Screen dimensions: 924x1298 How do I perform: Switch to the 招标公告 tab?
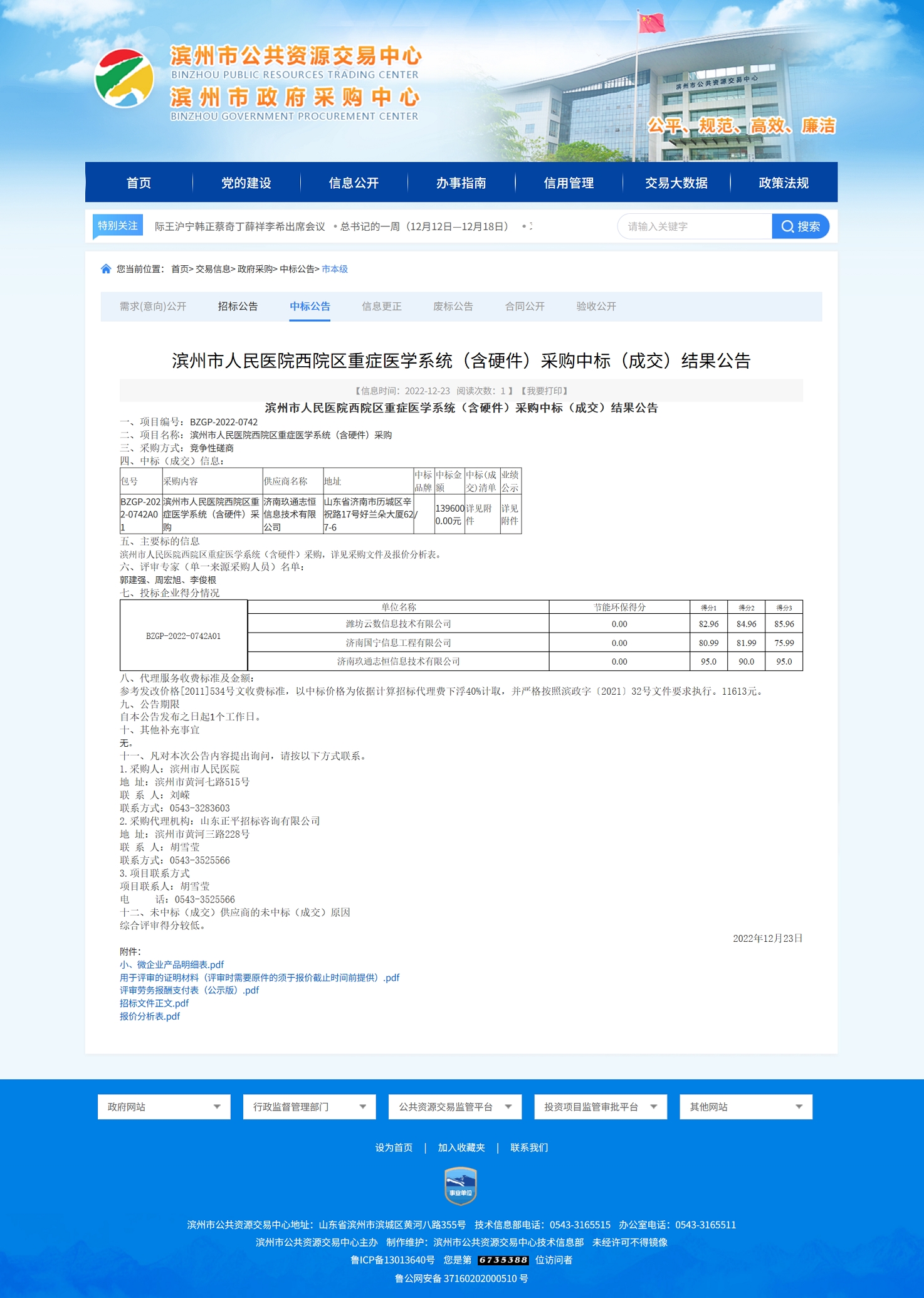pos(238,307)
